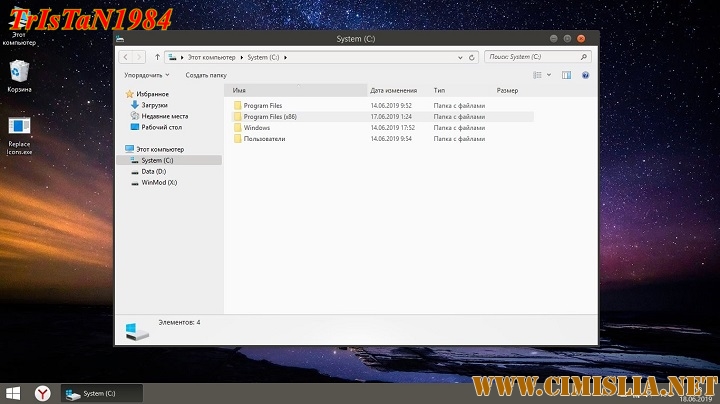Open the view options dropdown arrow

coord(549,75)
